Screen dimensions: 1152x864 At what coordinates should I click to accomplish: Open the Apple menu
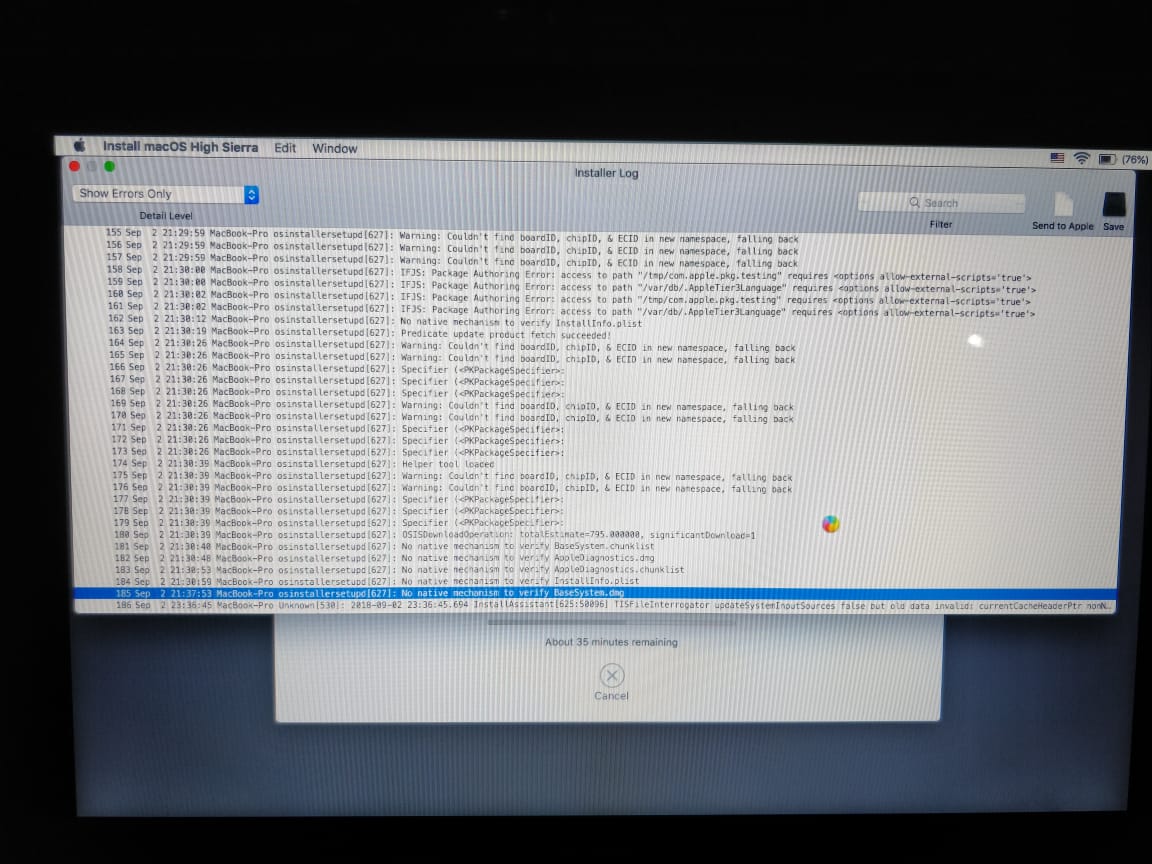(x=79, y=145)
